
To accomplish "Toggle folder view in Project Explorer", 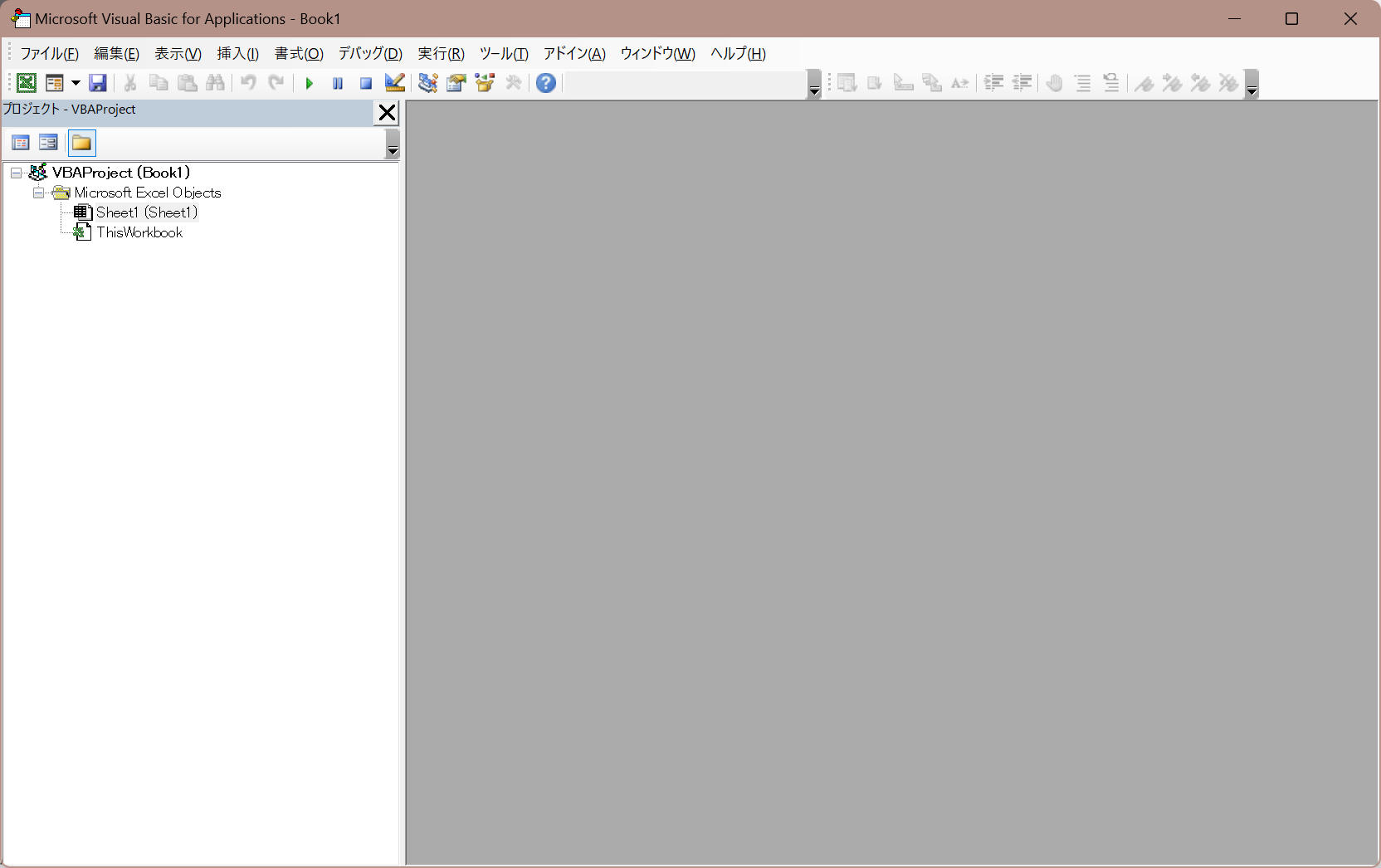I will (81, 143).
